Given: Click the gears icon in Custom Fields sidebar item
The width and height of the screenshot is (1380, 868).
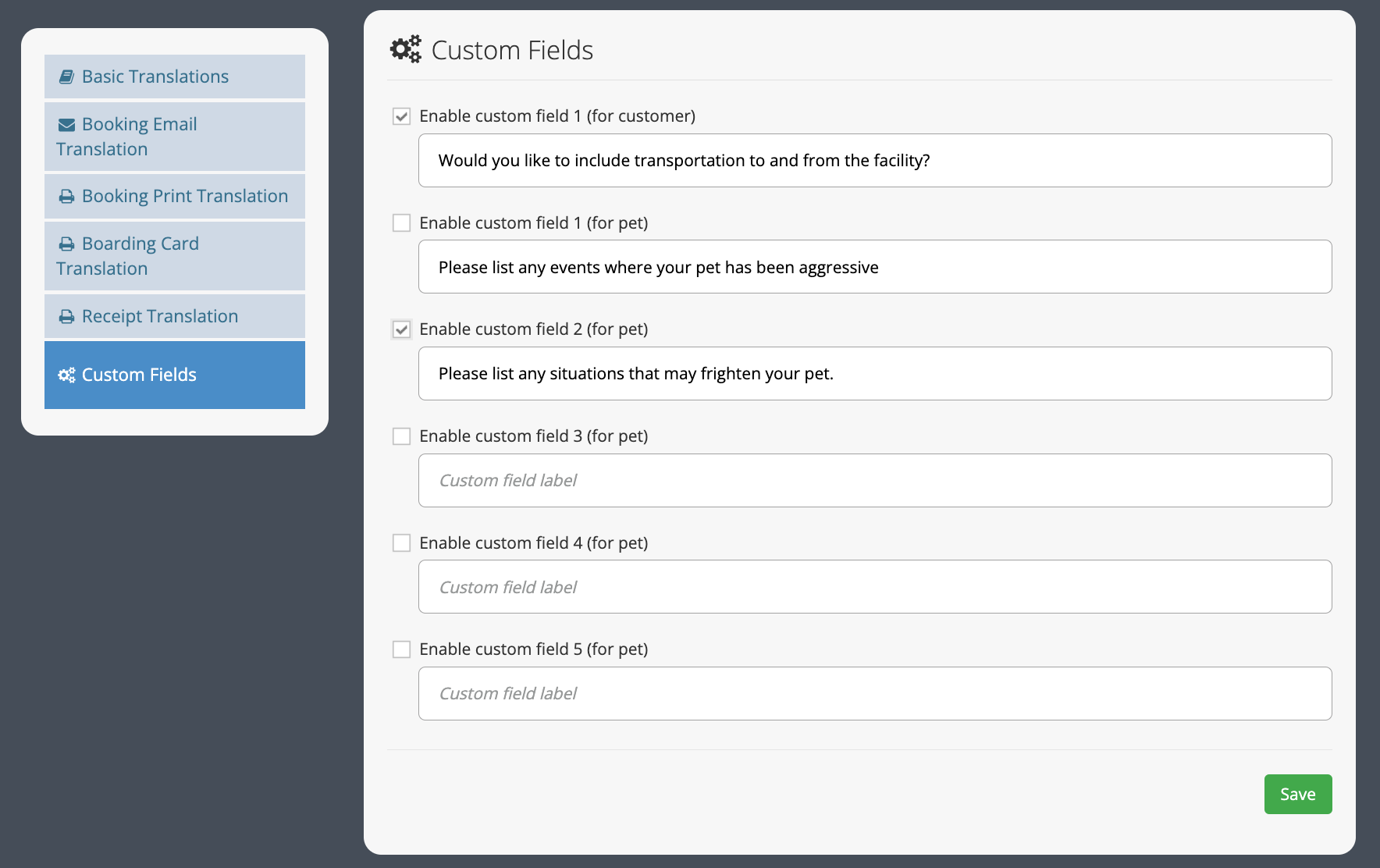Looking at the screenshot, I should tap(67, 375).
